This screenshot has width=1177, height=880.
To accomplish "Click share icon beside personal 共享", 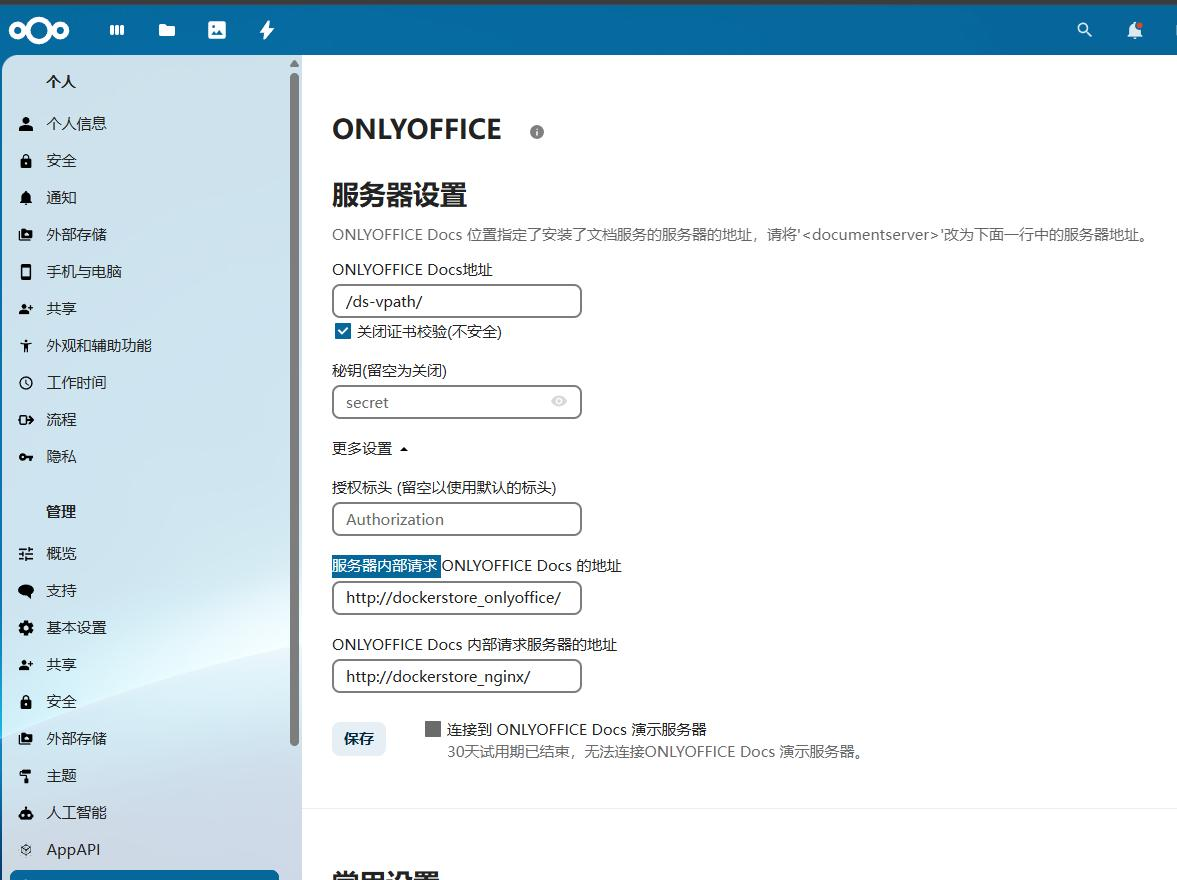I will point(26,309).
